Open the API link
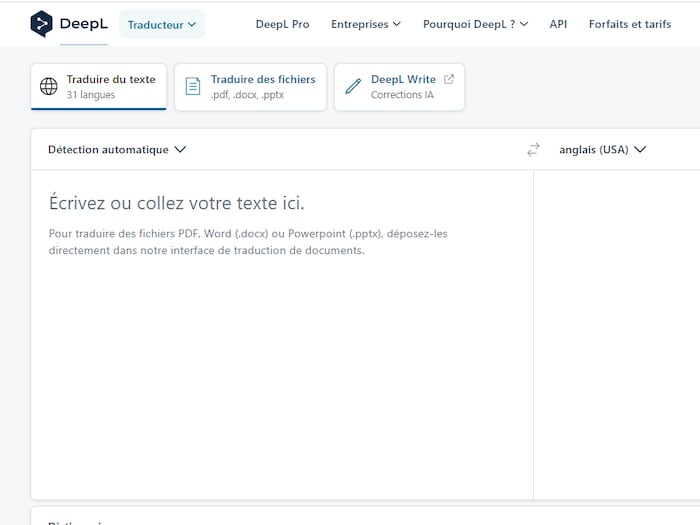700x525 pixels. click(558, 24)
